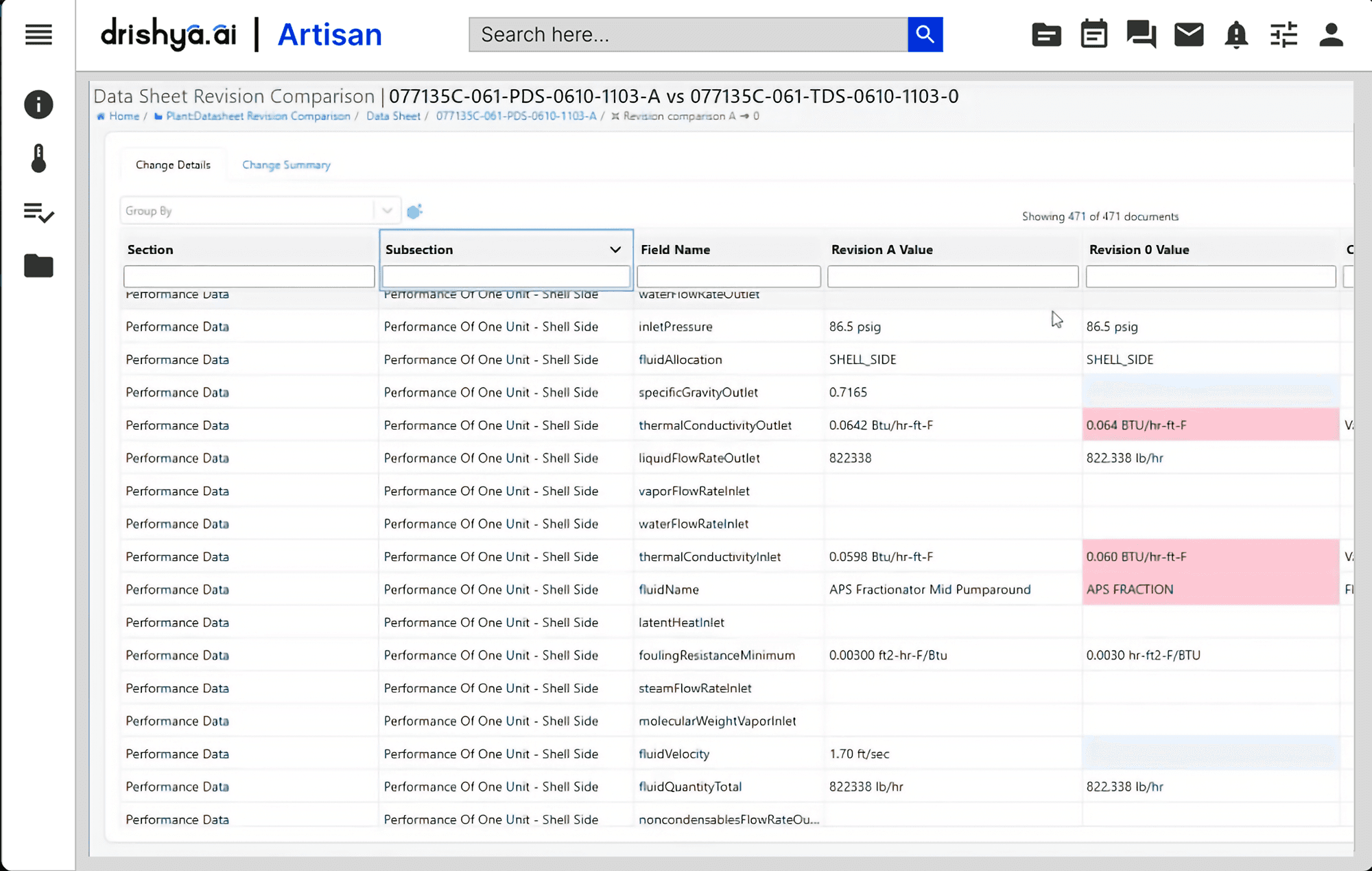
Task: Open the chat bubbles icon
Action: point(1141,34)
